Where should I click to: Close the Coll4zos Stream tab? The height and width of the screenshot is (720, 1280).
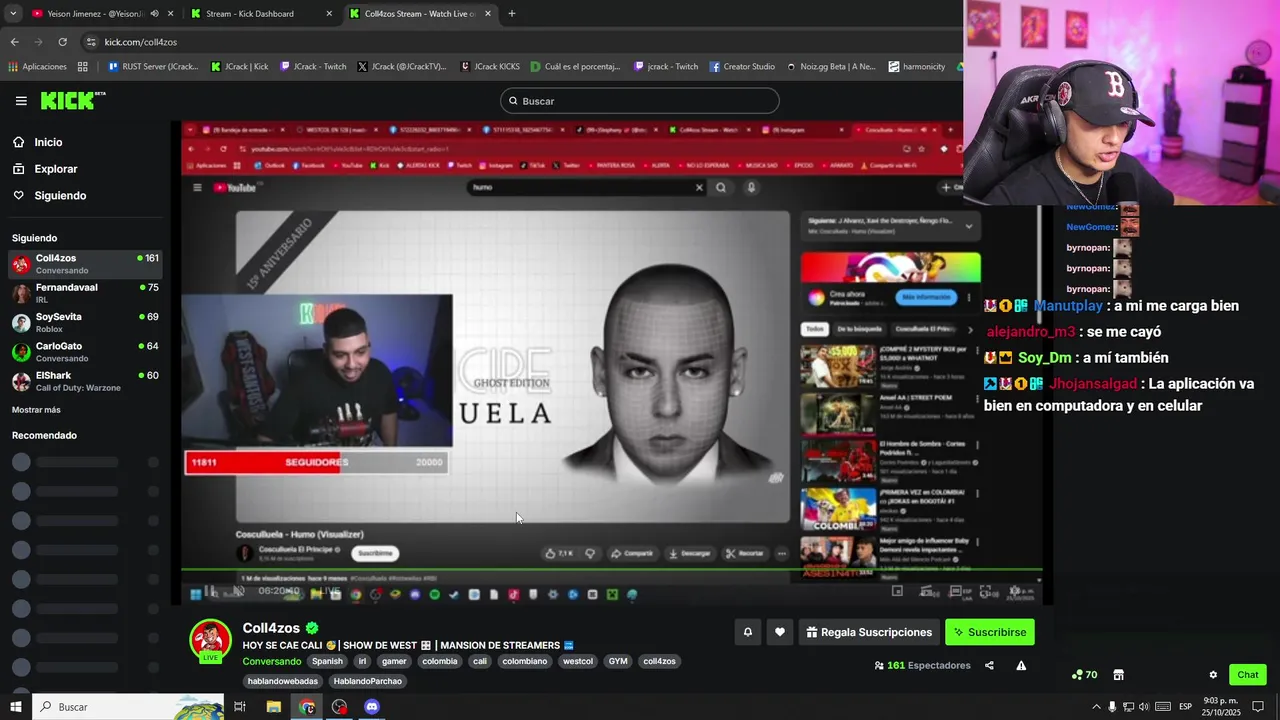(487, 14)
